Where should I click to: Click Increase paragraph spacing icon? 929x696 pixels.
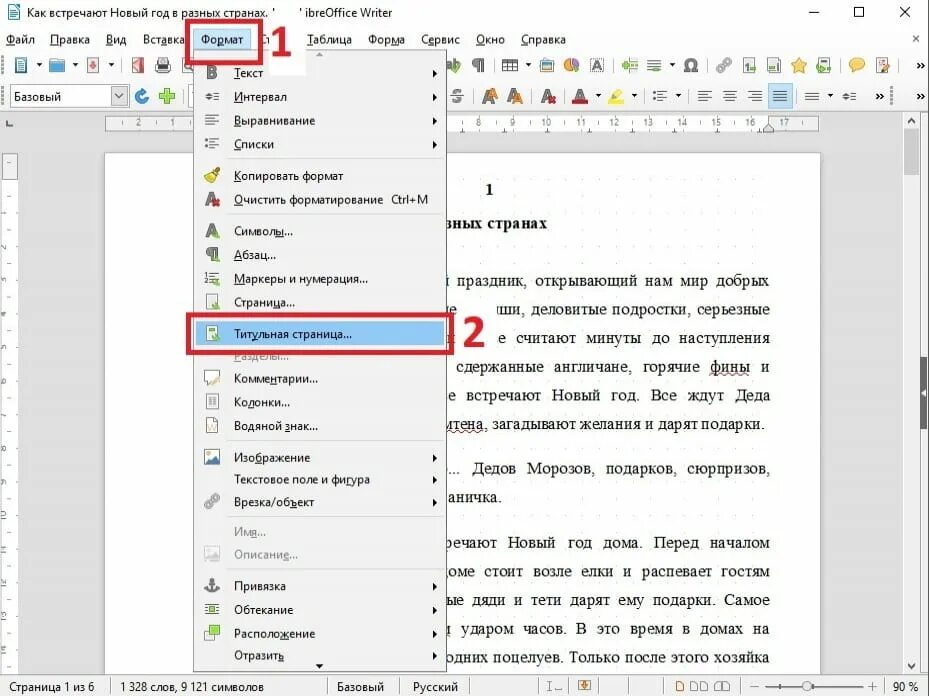pyautogui.click(x=849, y=96)
